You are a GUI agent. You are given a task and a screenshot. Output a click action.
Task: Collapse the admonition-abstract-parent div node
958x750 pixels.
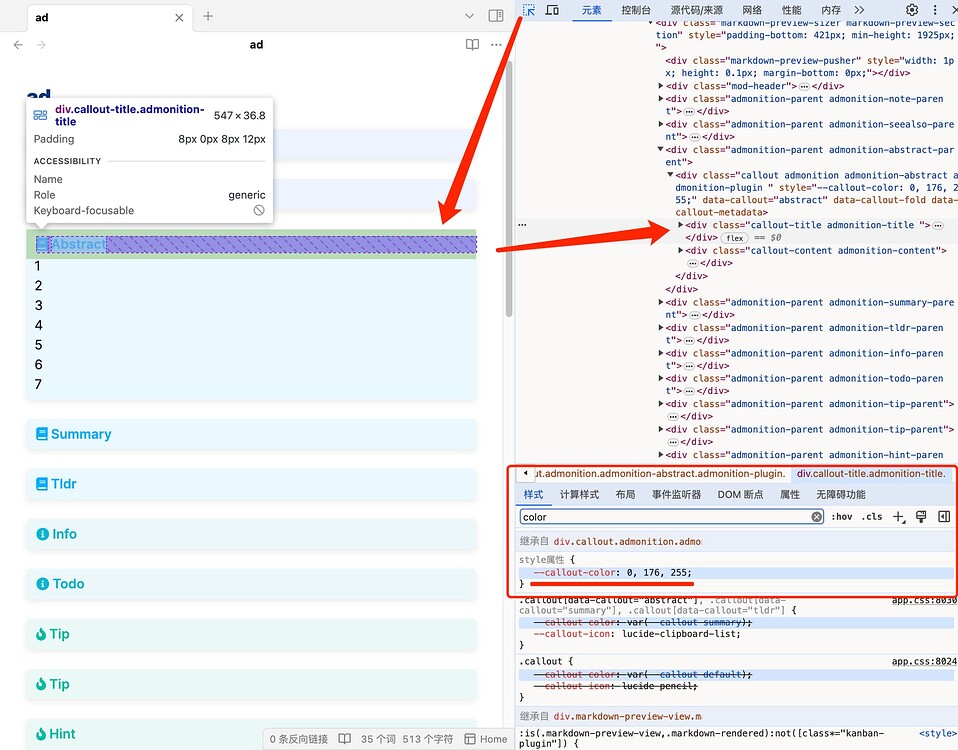click(661, 150)
